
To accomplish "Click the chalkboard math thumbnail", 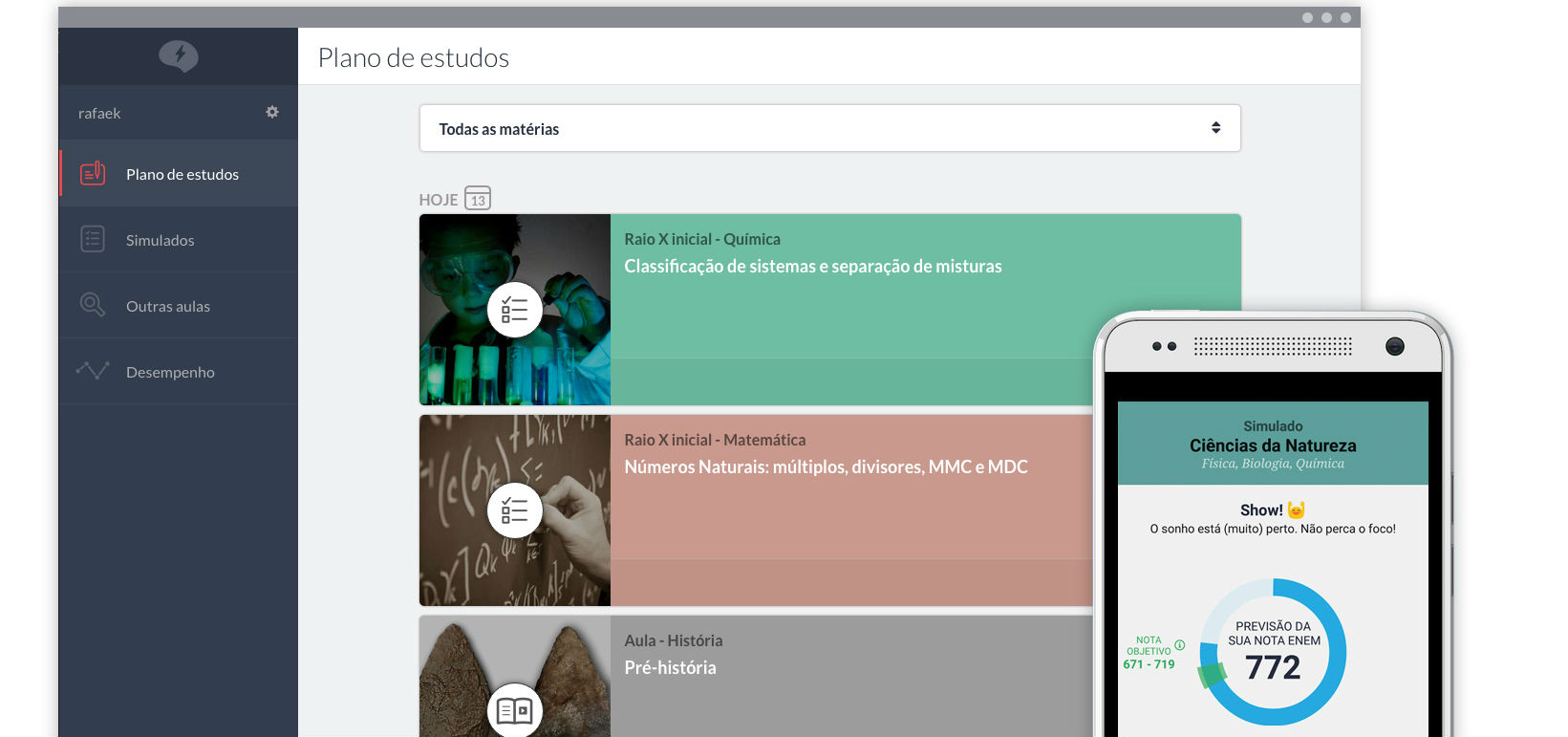I will (515, 510).
